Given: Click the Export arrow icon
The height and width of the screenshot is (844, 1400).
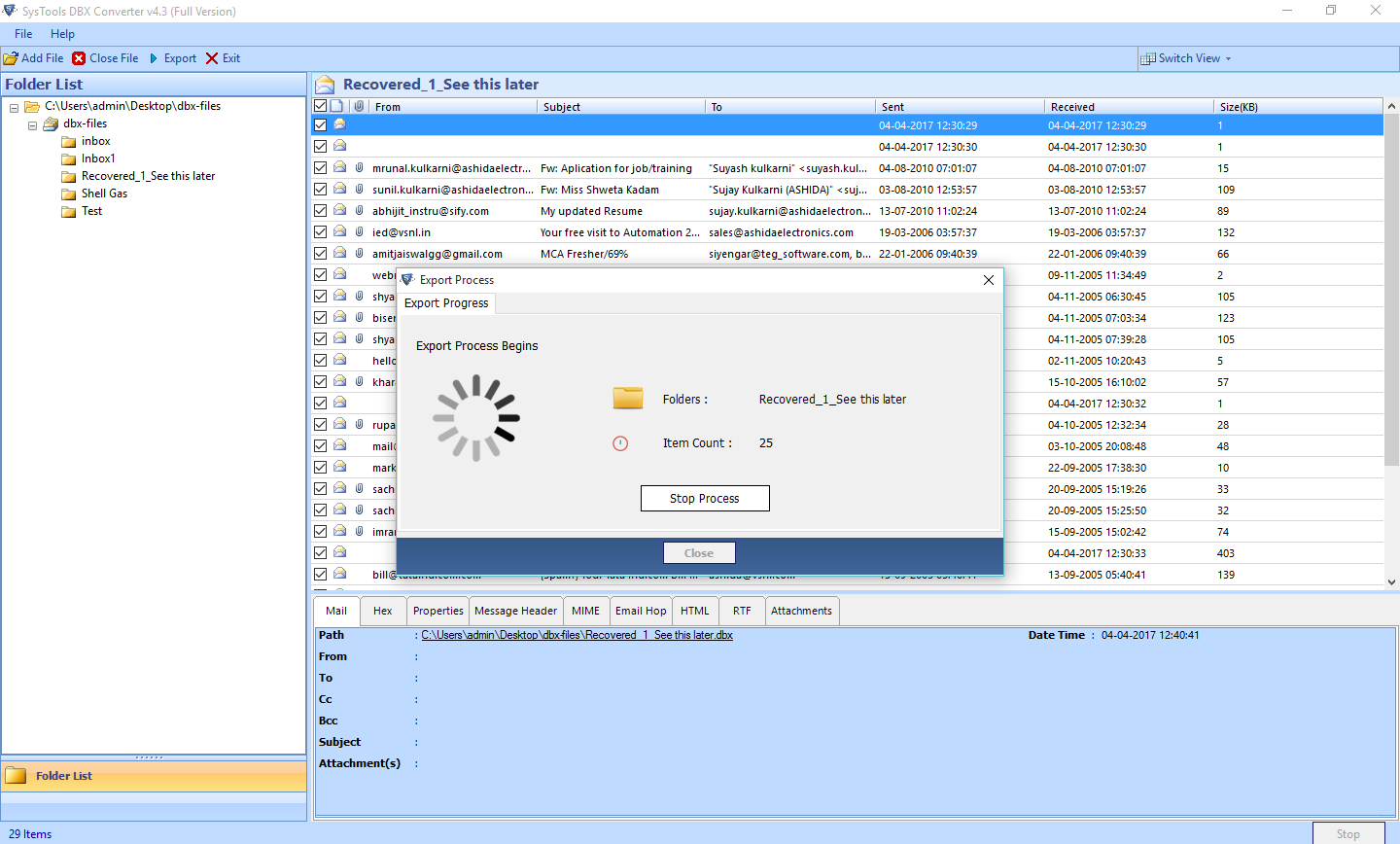Looking at the screenshot, I should click(x=154, y=58).
